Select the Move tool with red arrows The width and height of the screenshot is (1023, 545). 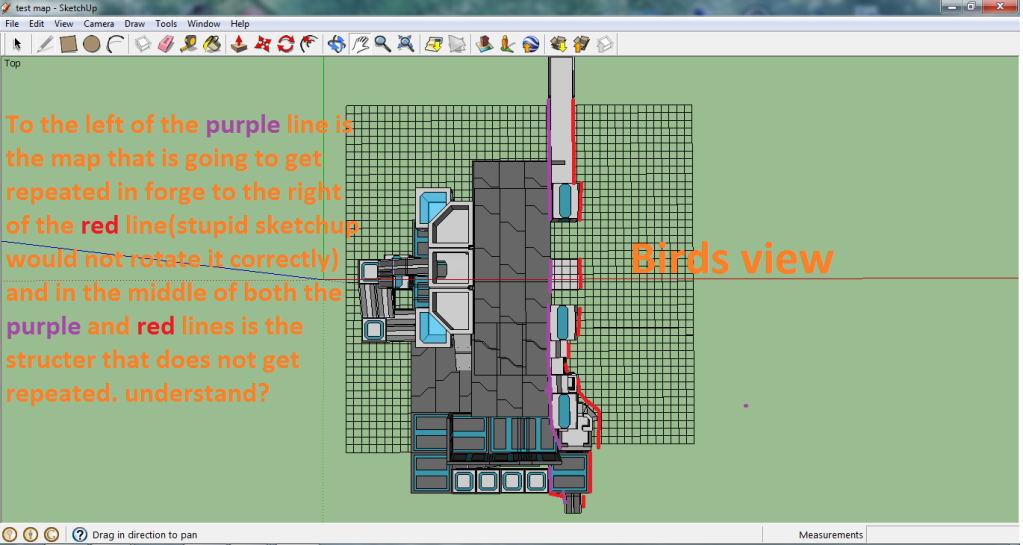[263, 44]
